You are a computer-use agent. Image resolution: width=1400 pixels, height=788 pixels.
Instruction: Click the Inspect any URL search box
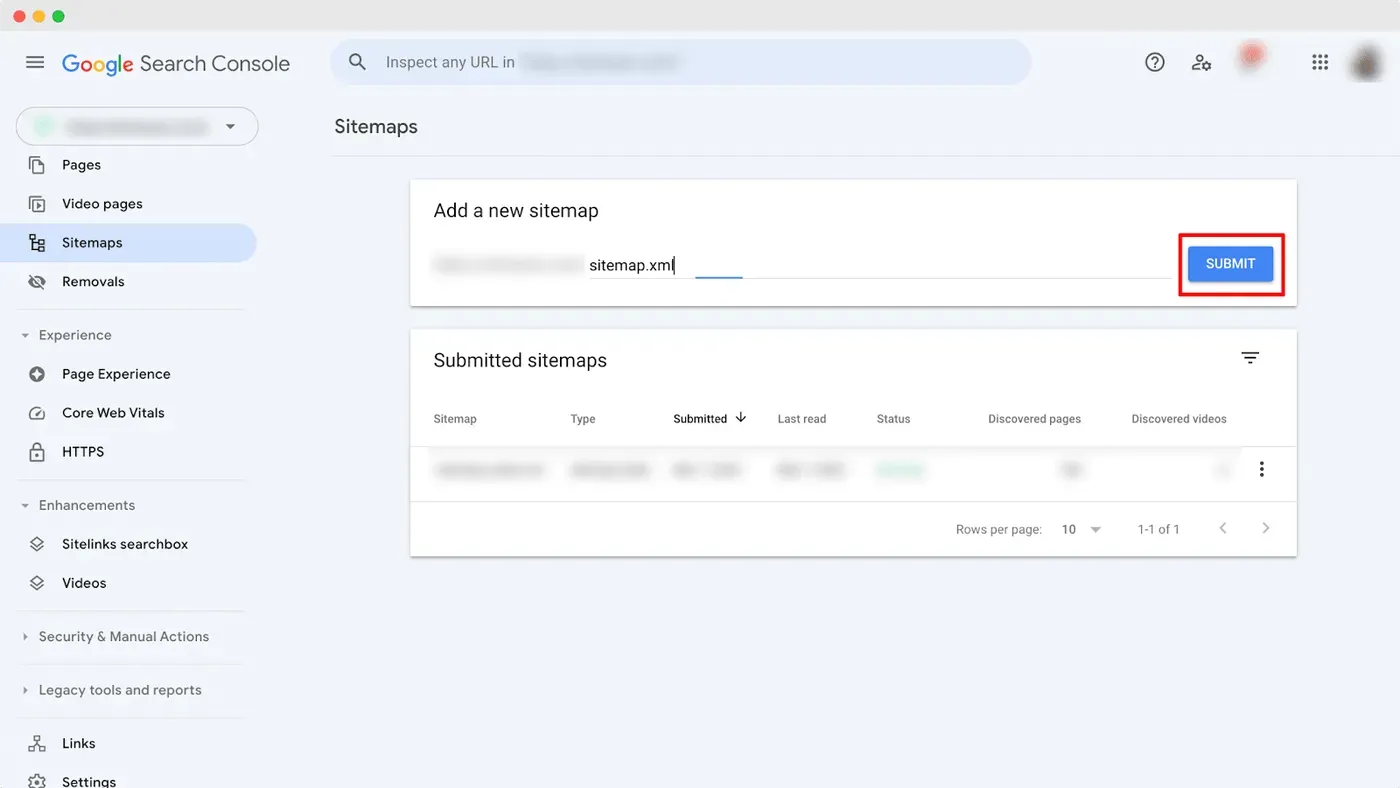click(x=681, y=62)
